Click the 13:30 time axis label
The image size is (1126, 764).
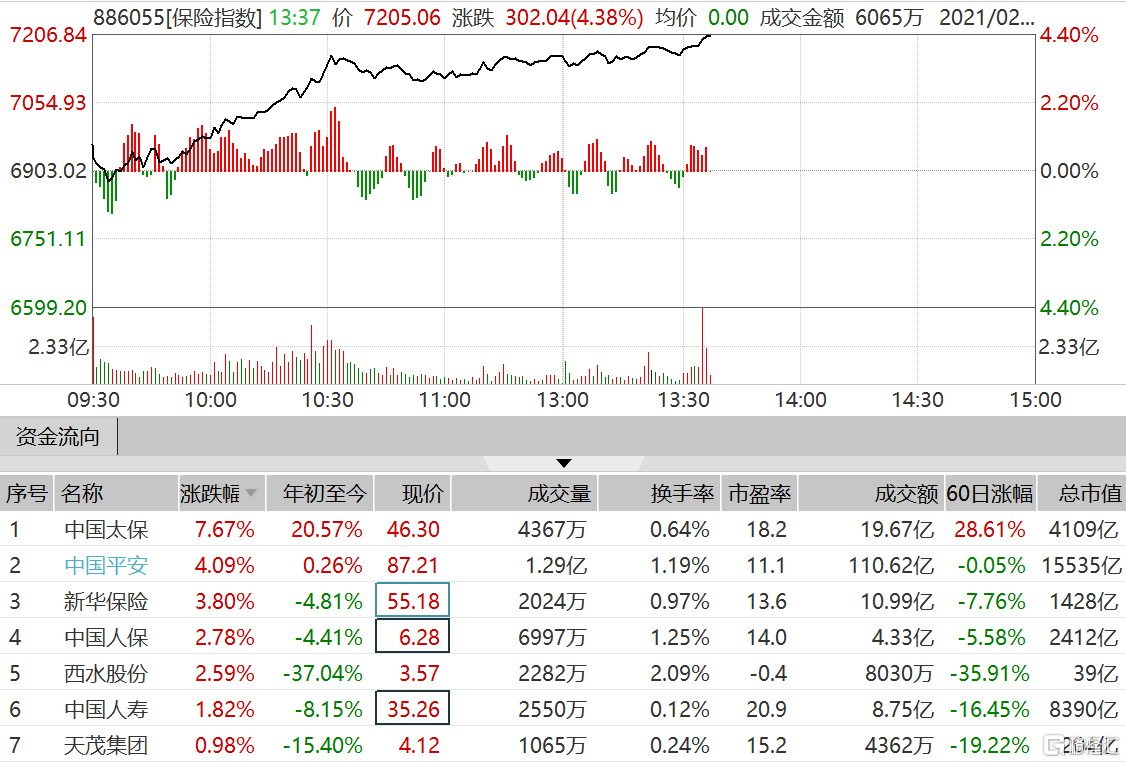[x=683, y=400]
